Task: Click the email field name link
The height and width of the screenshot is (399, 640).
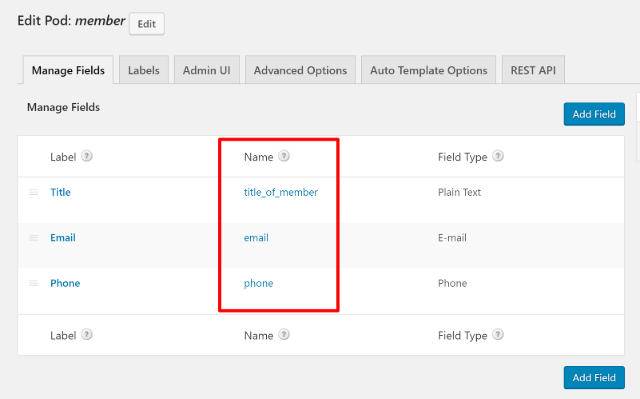Action: [x=256, y=238]
